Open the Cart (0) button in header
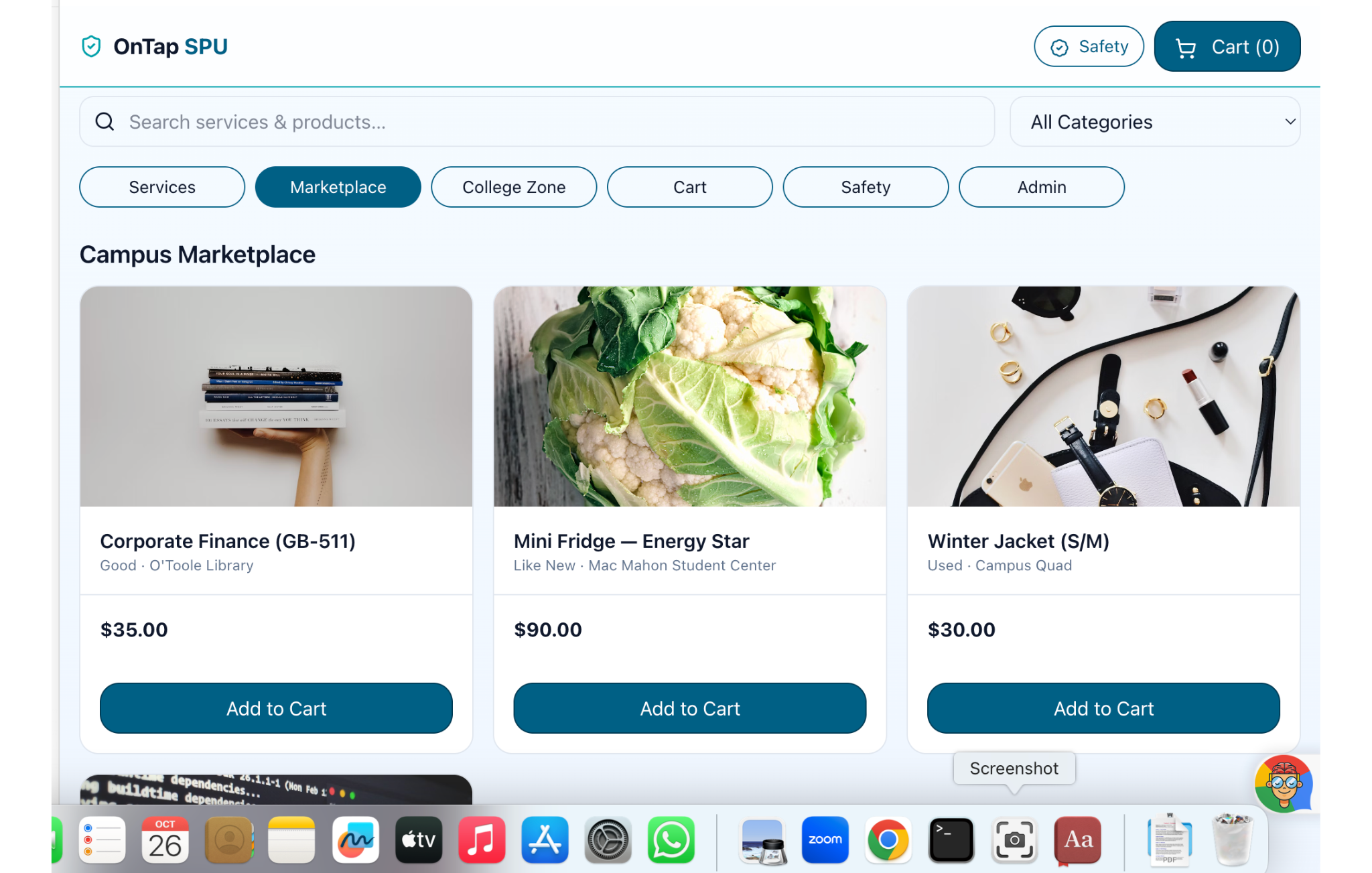This screenshot has width=1372, height=873. pos(1227,47)
